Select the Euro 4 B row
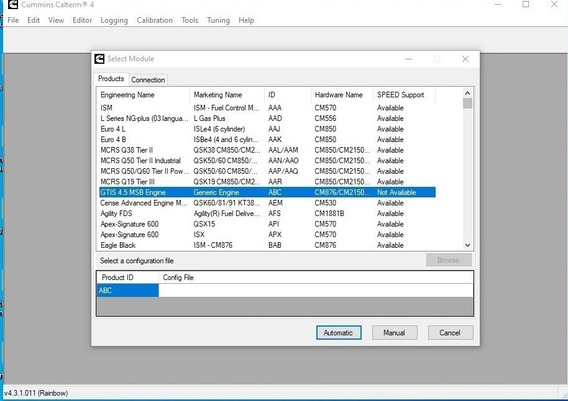This screenshot has width=568, height=401. coord(267,139)
